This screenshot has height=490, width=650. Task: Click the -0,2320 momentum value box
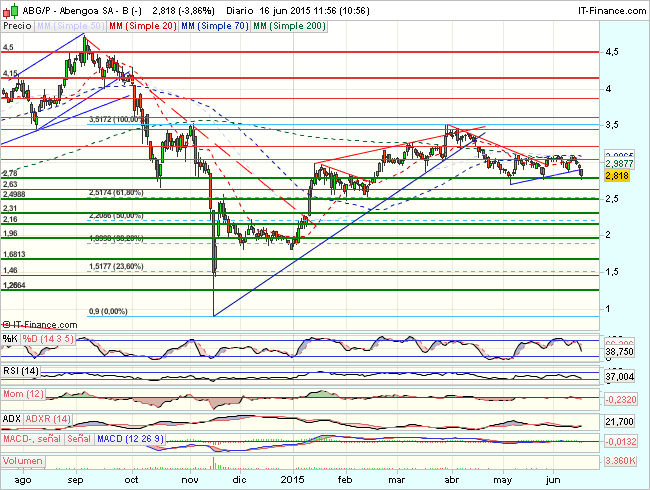[620, 400]
